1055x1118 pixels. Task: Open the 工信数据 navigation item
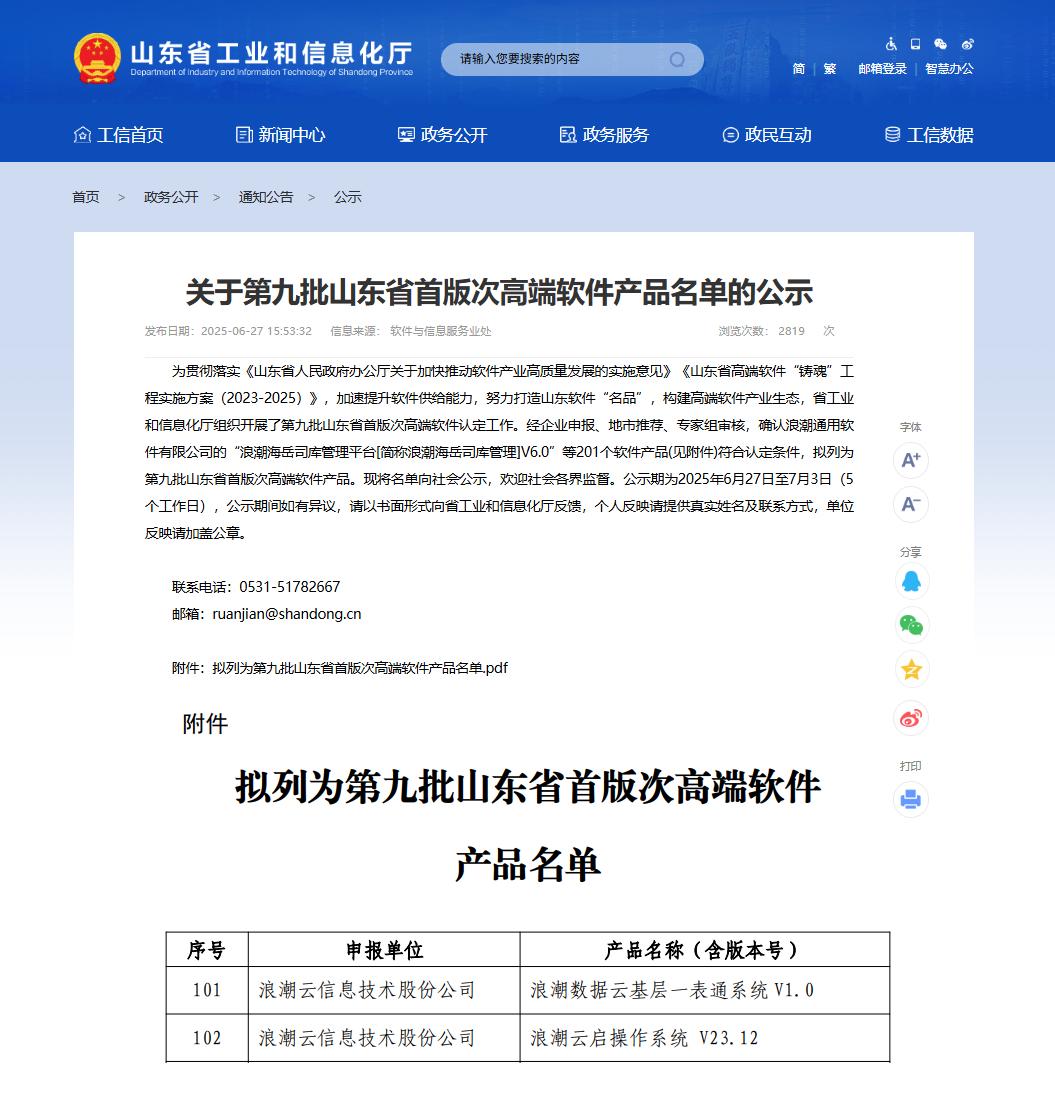click(x=928, y=135)
